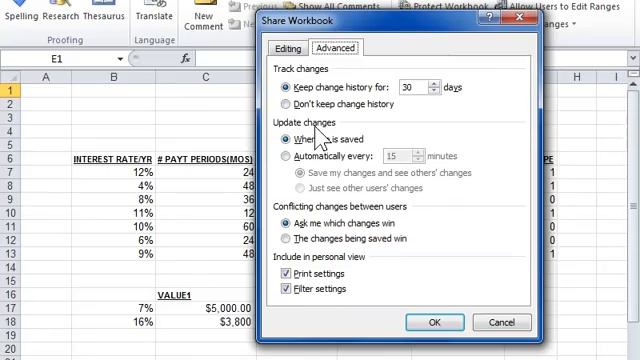
Task: Click the help question mark in Share Workbook
Action: tap(489, 17)
